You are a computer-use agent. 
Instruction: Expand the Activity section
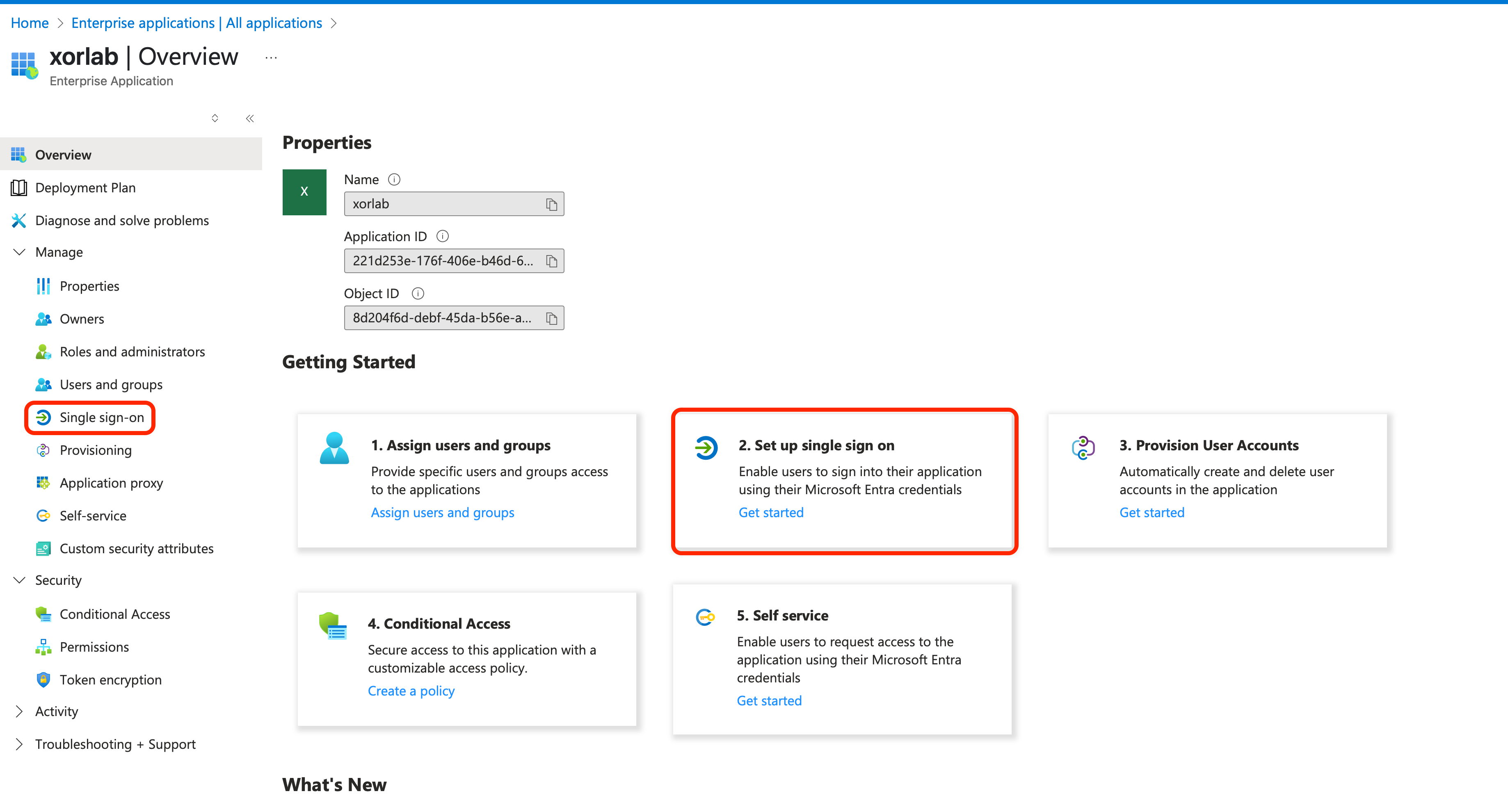(x=19, y=712)
